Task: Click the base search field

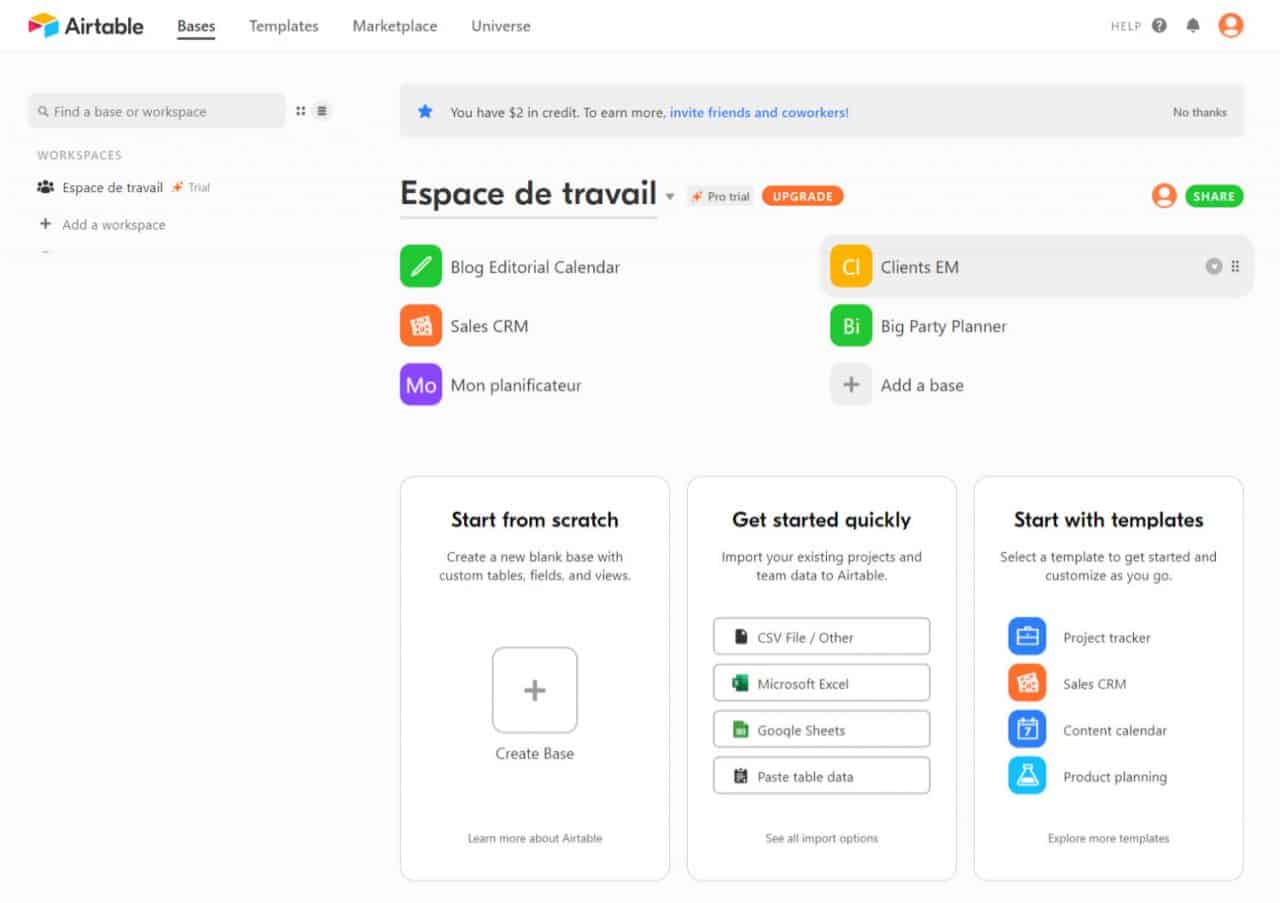Action: (155, 110)
